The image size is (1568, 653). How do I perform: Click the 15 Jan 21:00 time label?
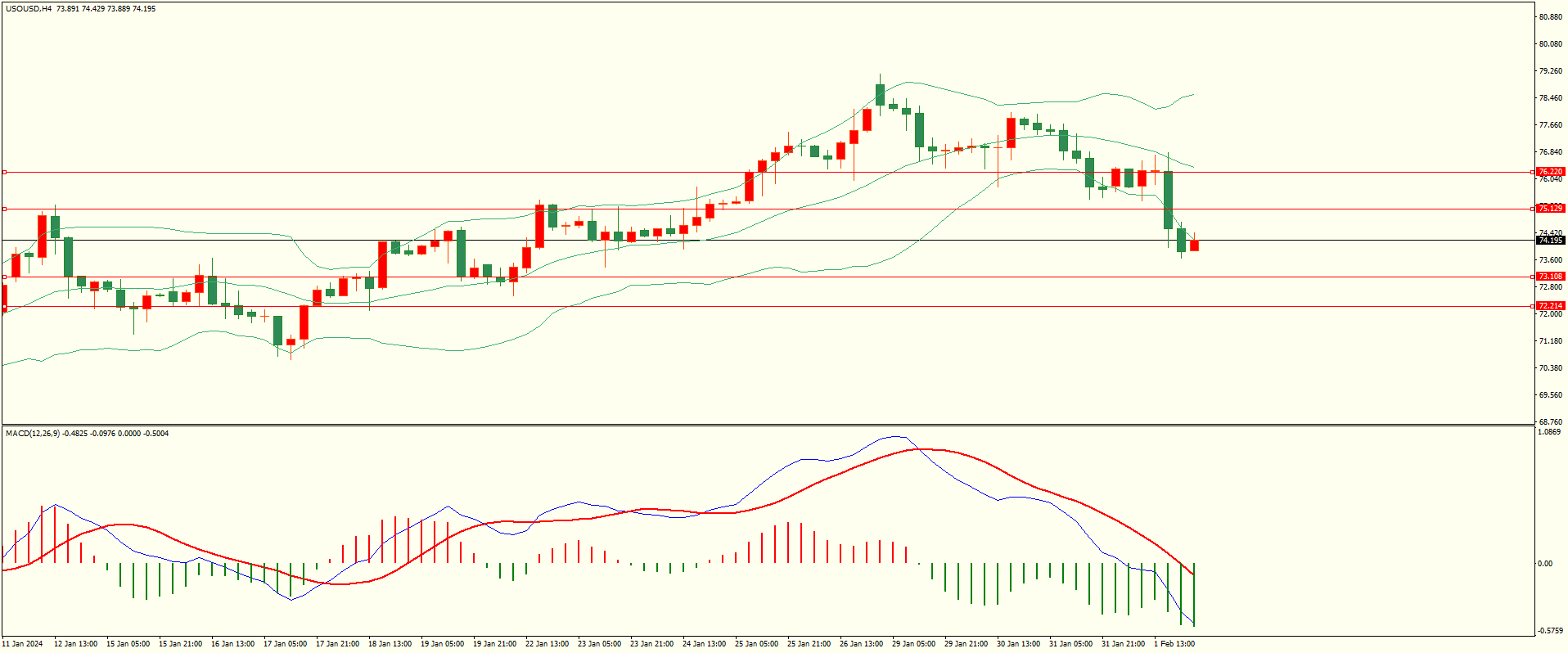[x=180, y=644]
